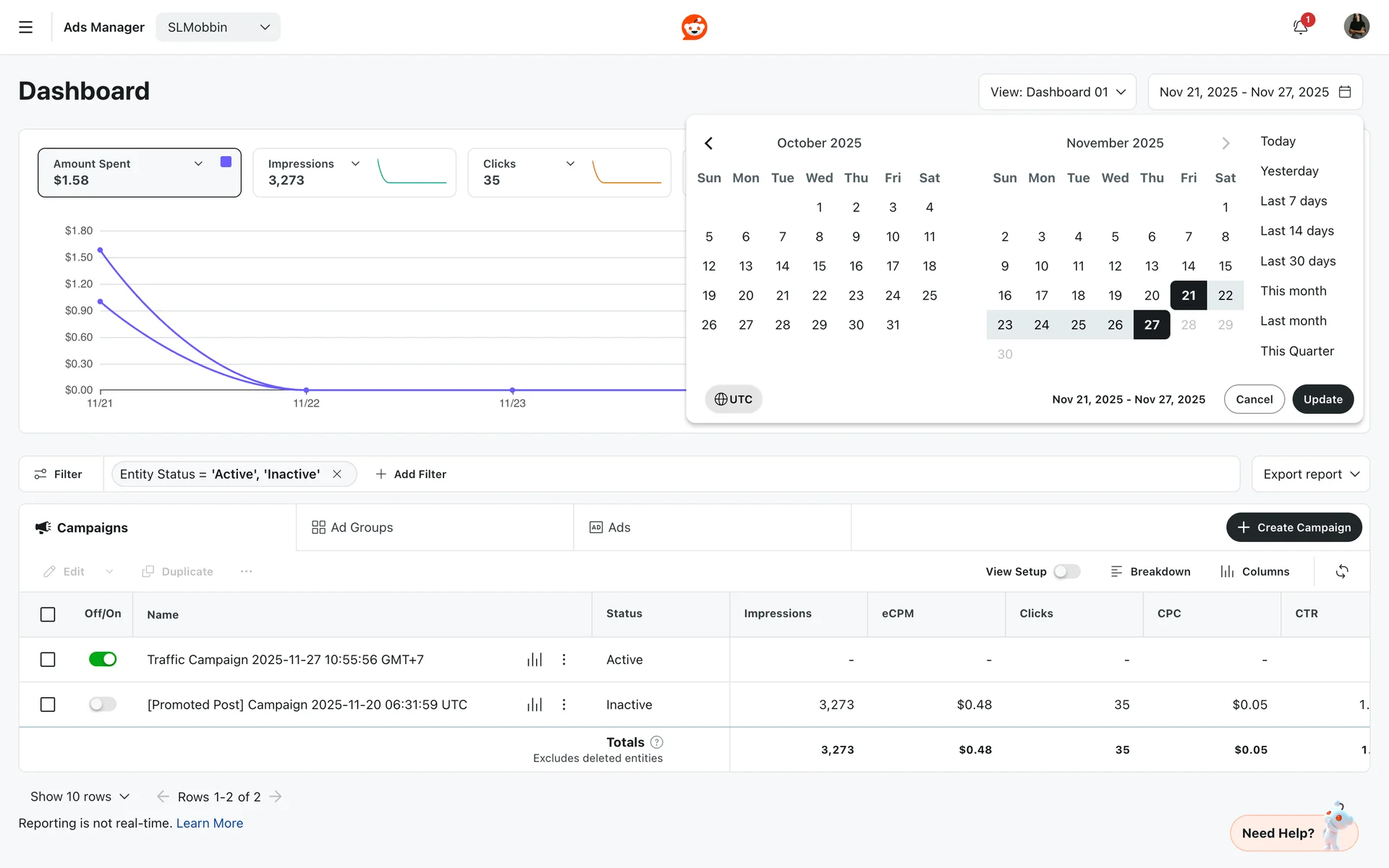The image size is (1389, 868).
Task: Click the Totals help question icon
Action: pyautogui.click(x=657, y=742)
